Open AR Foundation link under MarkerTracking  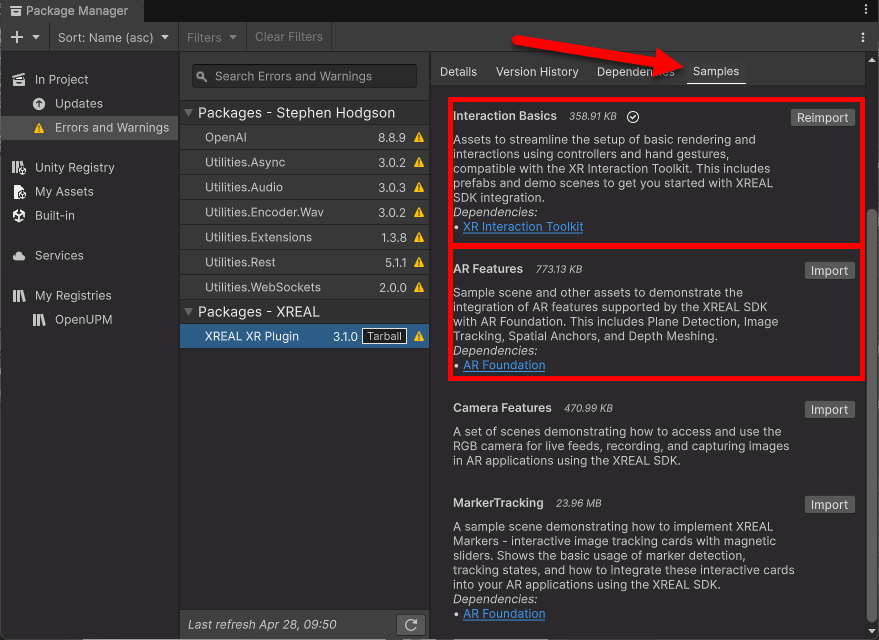(x=504, y=614)
